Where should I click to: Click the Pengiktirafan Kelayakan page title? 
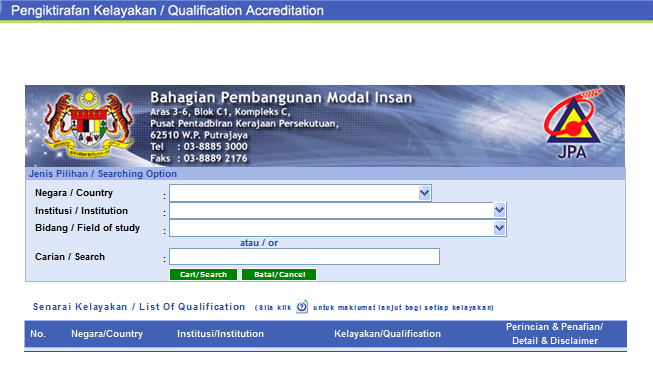[167, 10]
